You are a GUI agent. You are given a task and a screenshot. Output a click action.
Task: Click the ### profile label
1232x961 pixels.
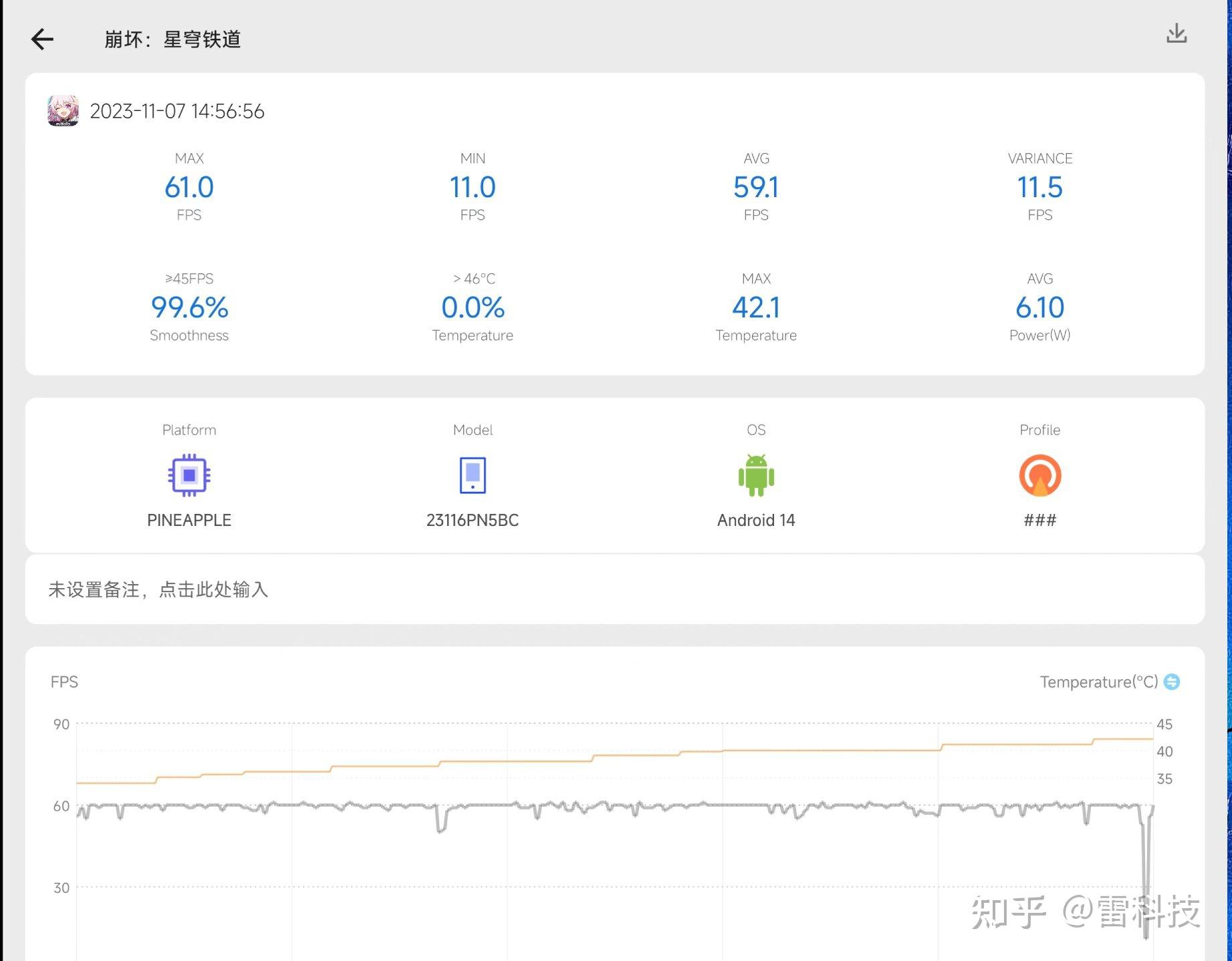tap(1040, 520)
